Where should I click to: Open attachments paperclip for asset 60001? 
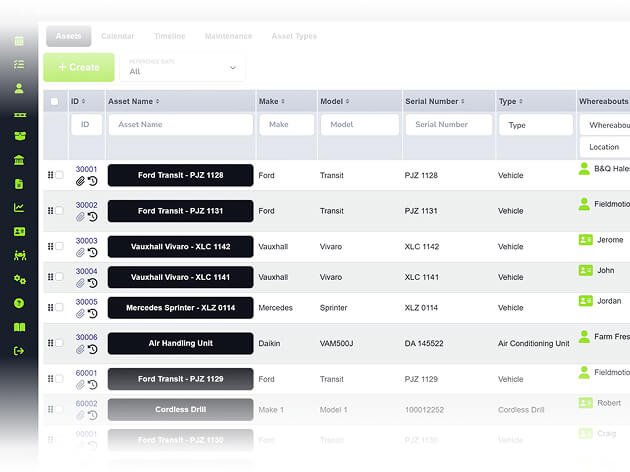pos(80,385)
